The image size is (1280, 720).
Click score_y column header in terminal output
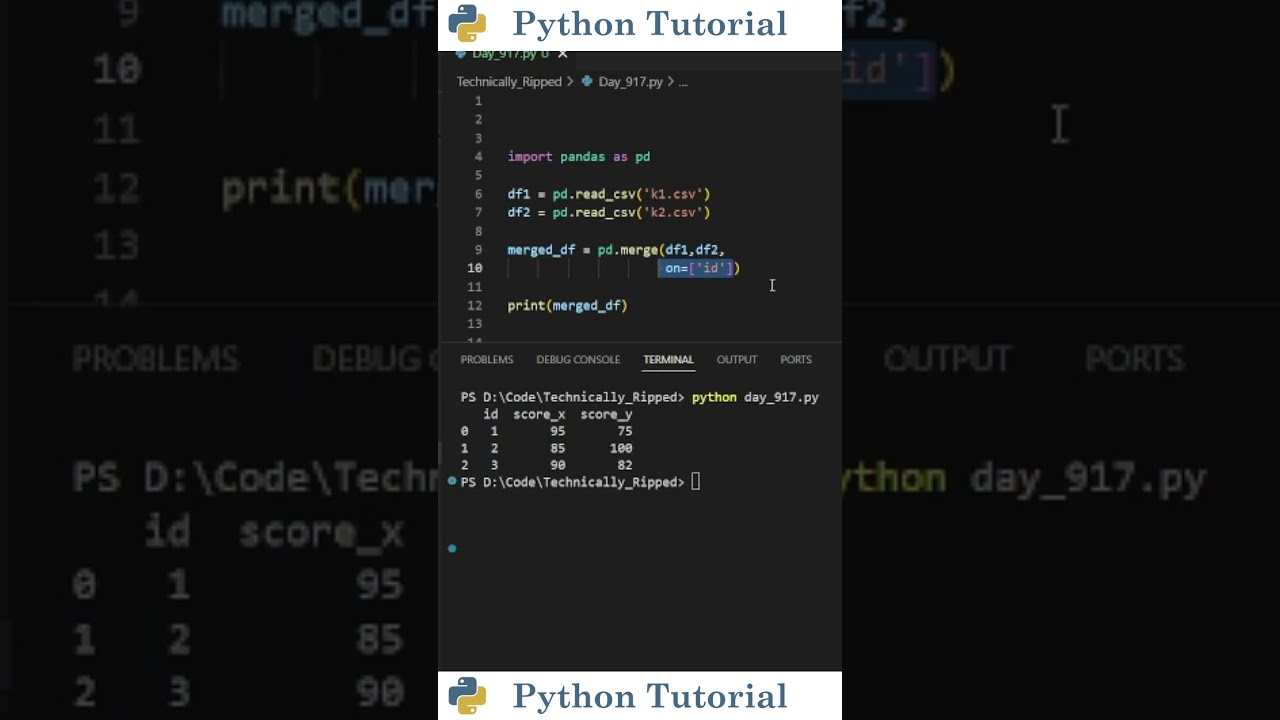606,415
